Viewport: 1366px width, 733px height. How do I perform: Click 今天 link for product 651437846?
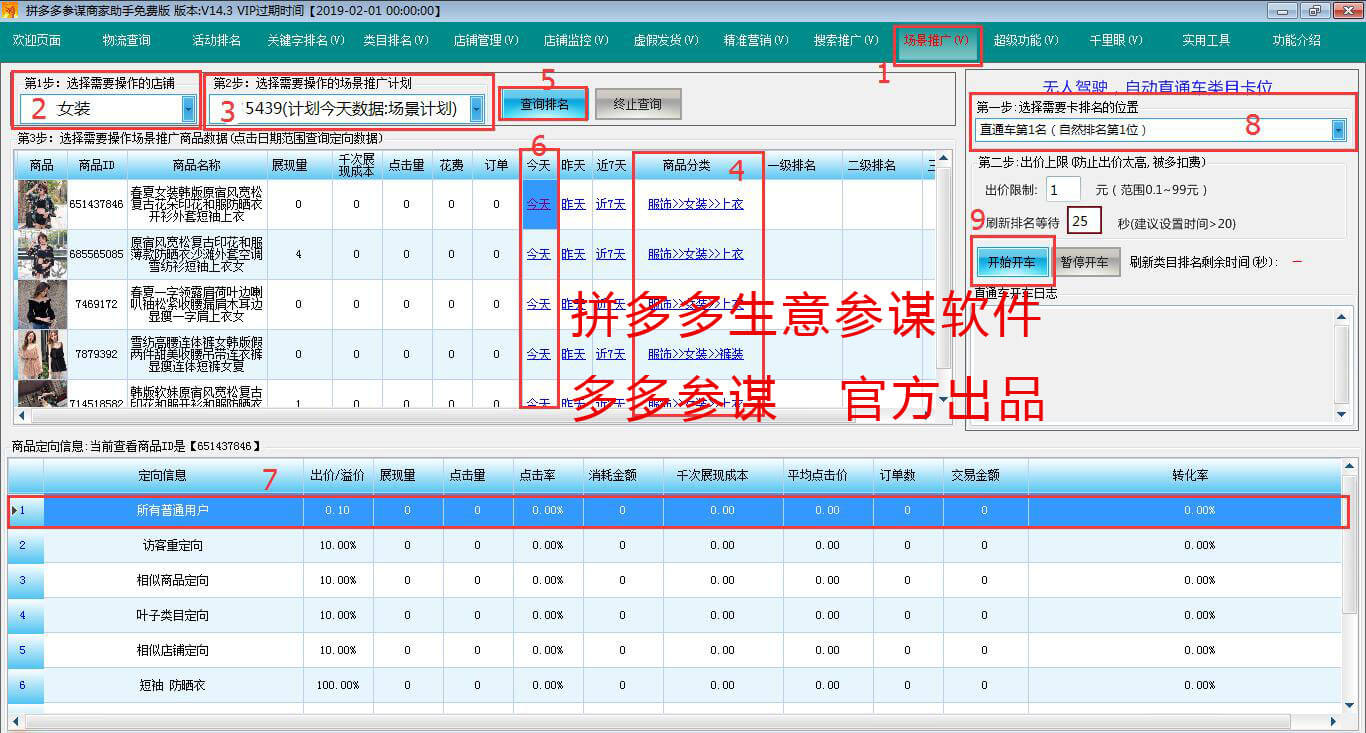(539, 204)
